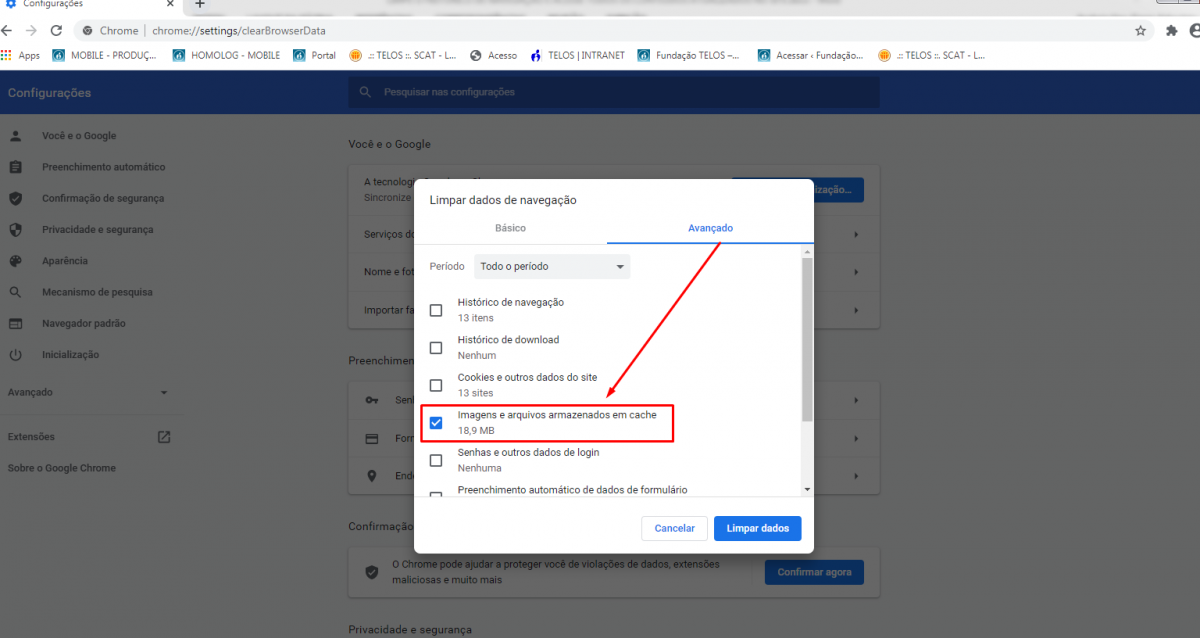Click the search magnifier in settings search
1200x638 pixels.
366,92
